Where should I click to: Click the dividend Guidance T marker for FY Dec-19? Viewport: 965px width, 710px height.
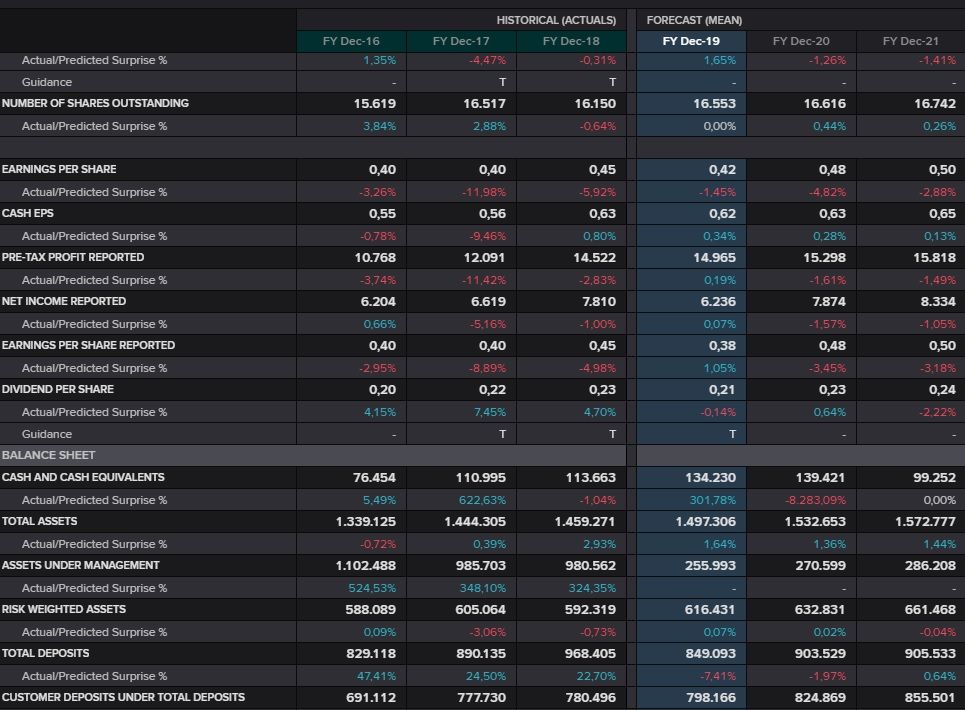732,434
